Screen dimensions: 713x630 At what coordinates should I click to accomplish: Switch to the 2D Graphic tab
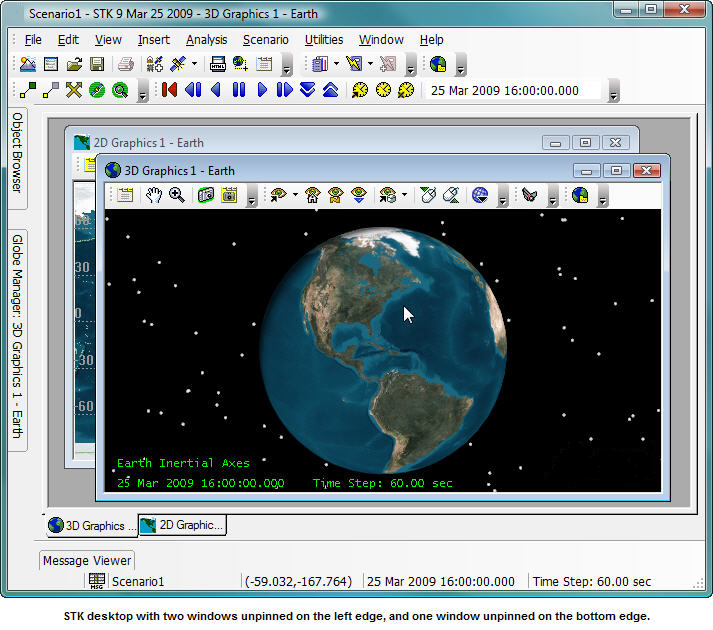coord(182,525)
